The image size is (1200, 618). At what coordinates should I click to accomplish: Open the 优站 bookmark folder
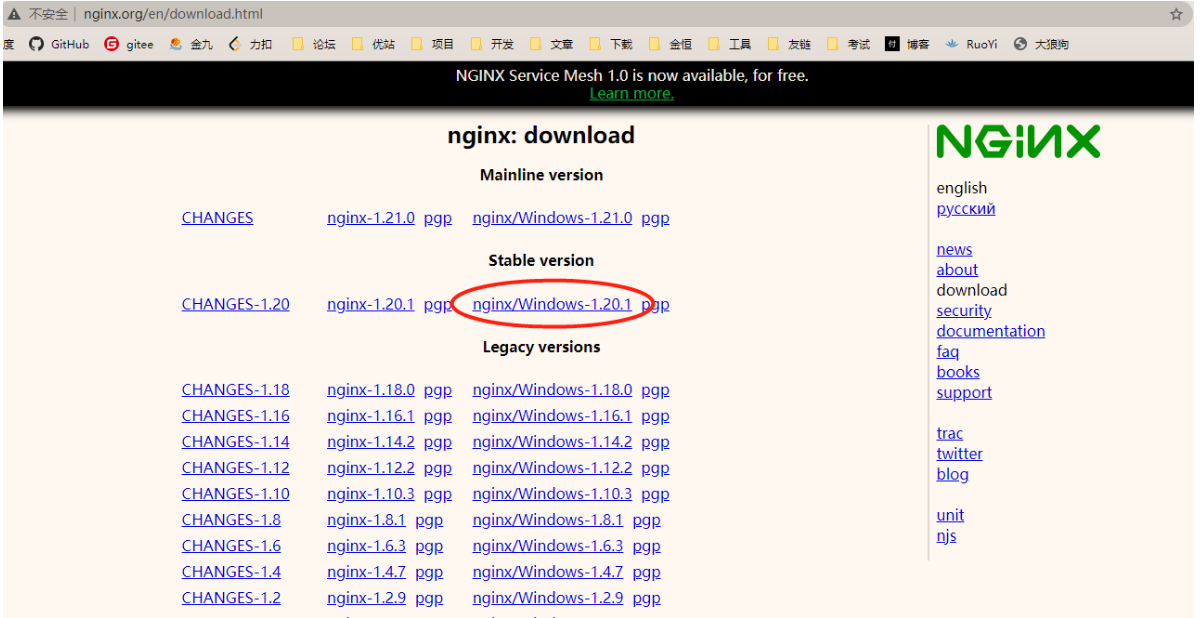[373, 44]
